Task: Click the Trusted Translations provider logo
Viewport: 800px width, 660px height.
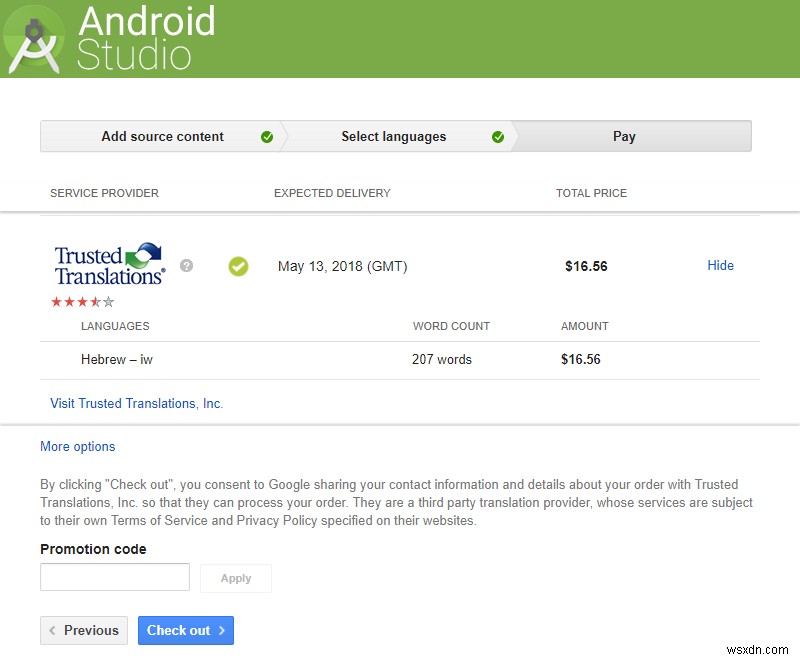Action: 108,263
